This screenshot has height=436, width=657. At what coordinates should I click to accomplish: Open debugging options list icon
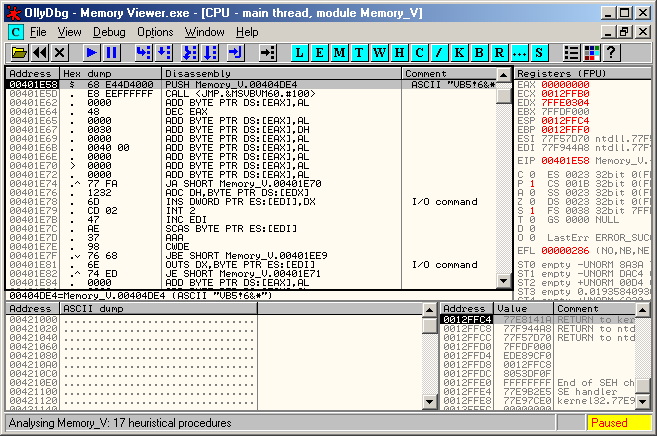click(x=571, y=53)
